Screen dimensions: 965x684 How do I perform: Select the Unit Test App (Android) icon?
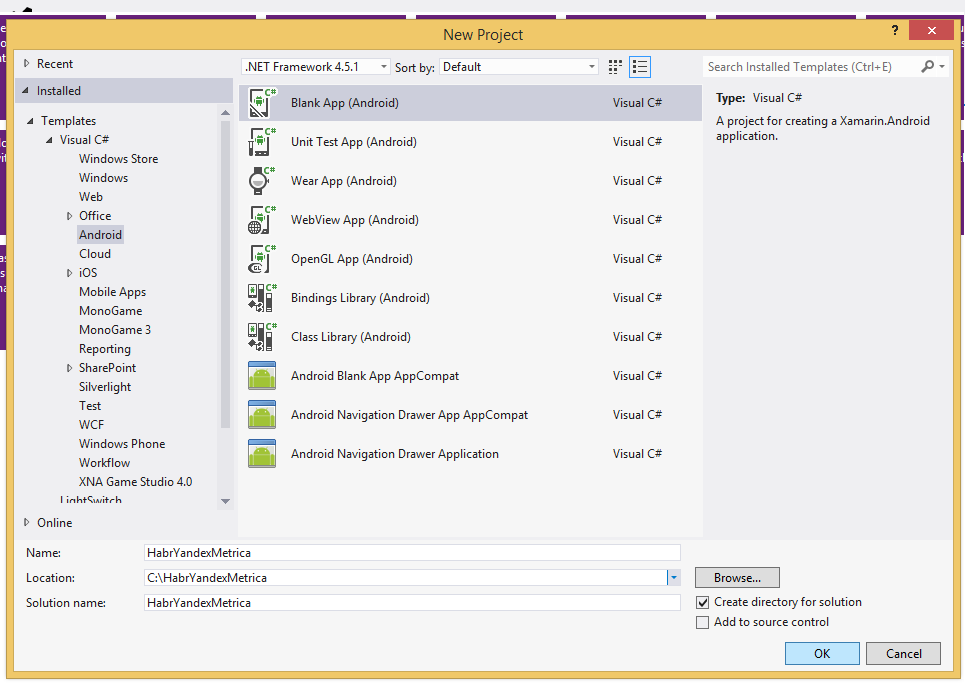262,142
